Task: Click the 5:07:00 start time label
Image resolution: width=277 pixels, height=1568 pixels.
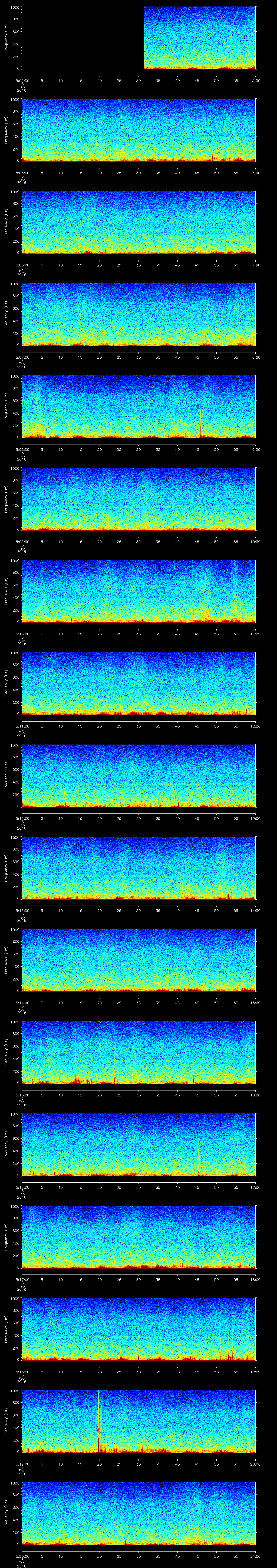Action: coord(22,357)
